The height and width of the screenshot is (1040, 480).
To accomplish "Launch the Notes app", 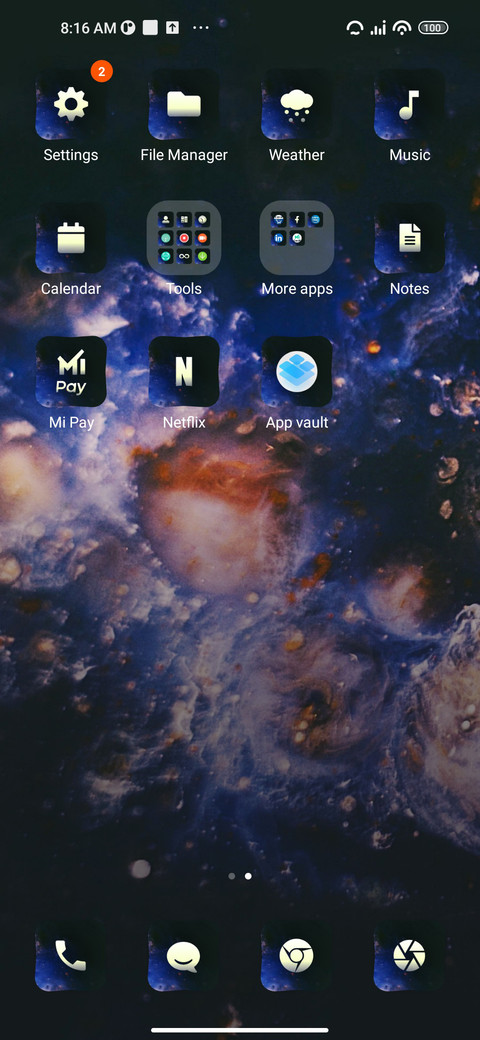I will tap(409, 238).
